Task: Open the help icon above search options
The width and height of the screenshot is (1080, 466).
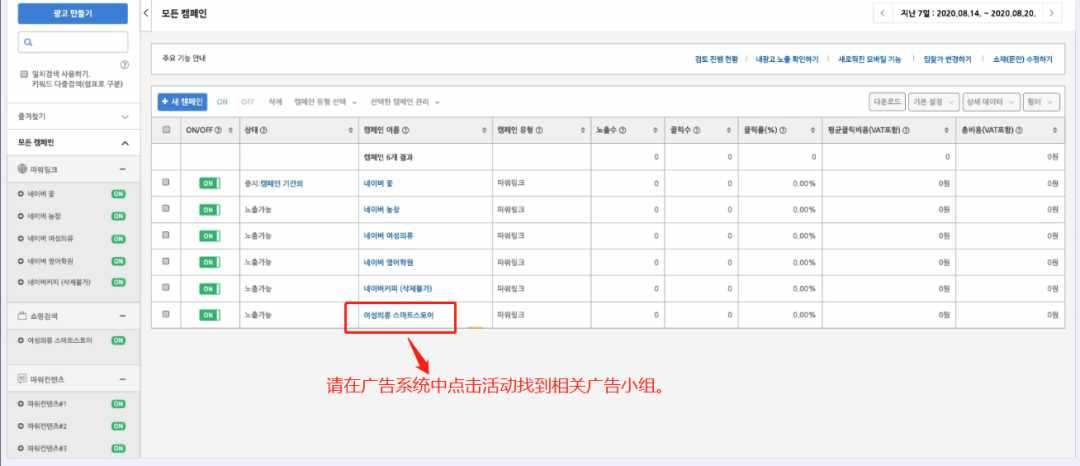Action: pos(124,65)
